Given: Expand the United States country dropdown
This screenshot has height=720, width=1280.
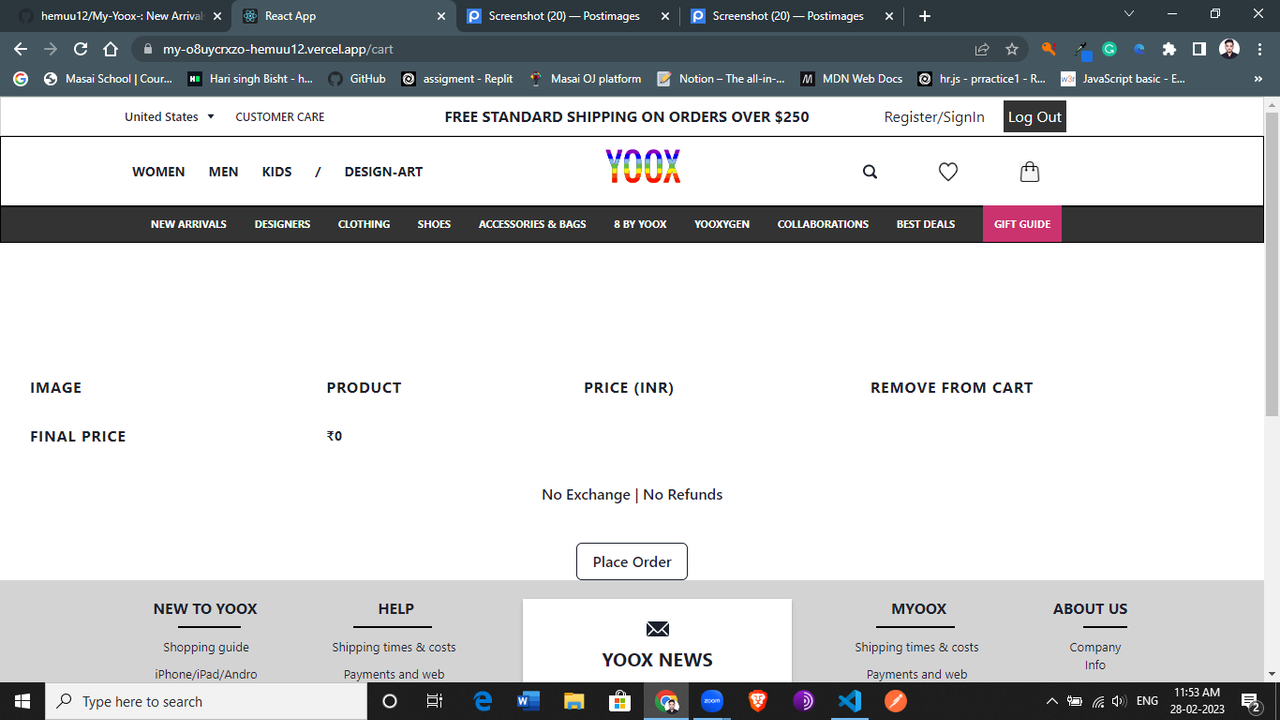Looking at the screenshot, I should tap(169, 117).
